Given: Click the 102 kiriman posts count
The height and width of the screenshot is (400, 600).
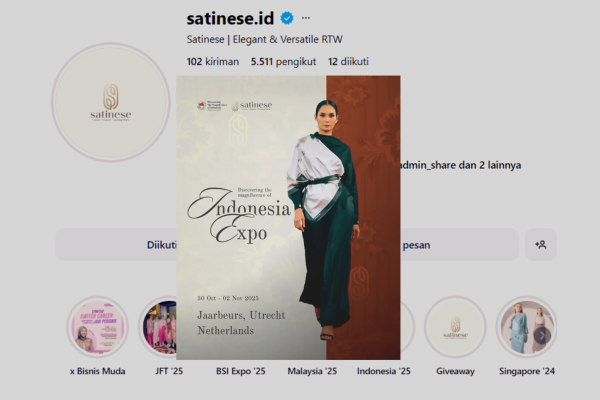Looking at the screenshot, I should point(213,61).
